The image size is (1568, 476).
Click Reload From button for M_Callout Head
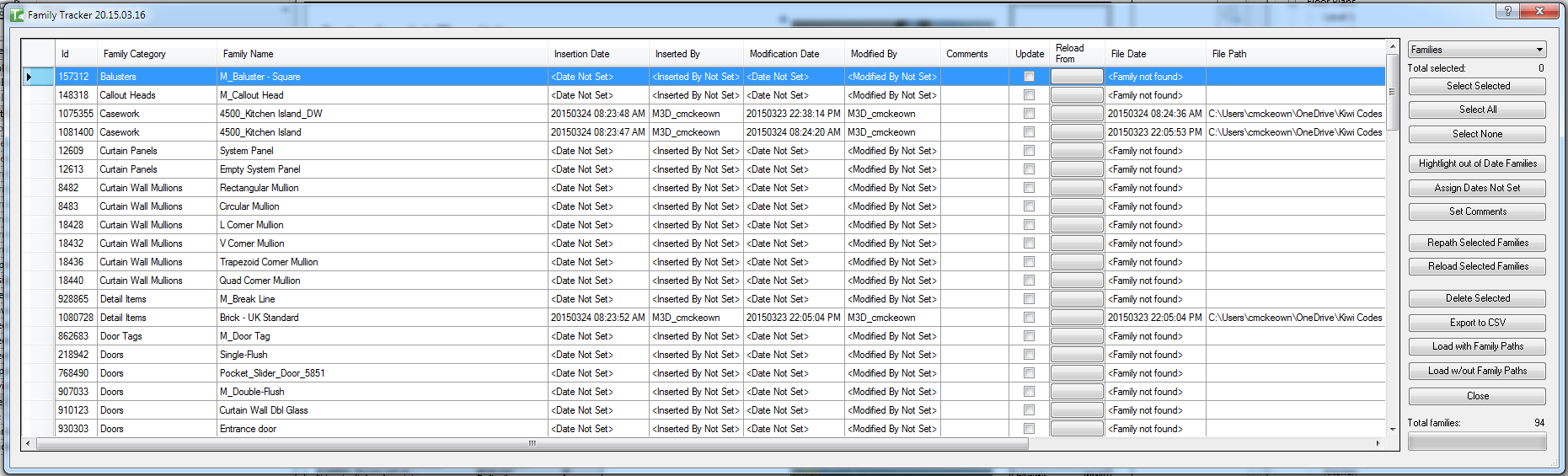[1076, 95]
